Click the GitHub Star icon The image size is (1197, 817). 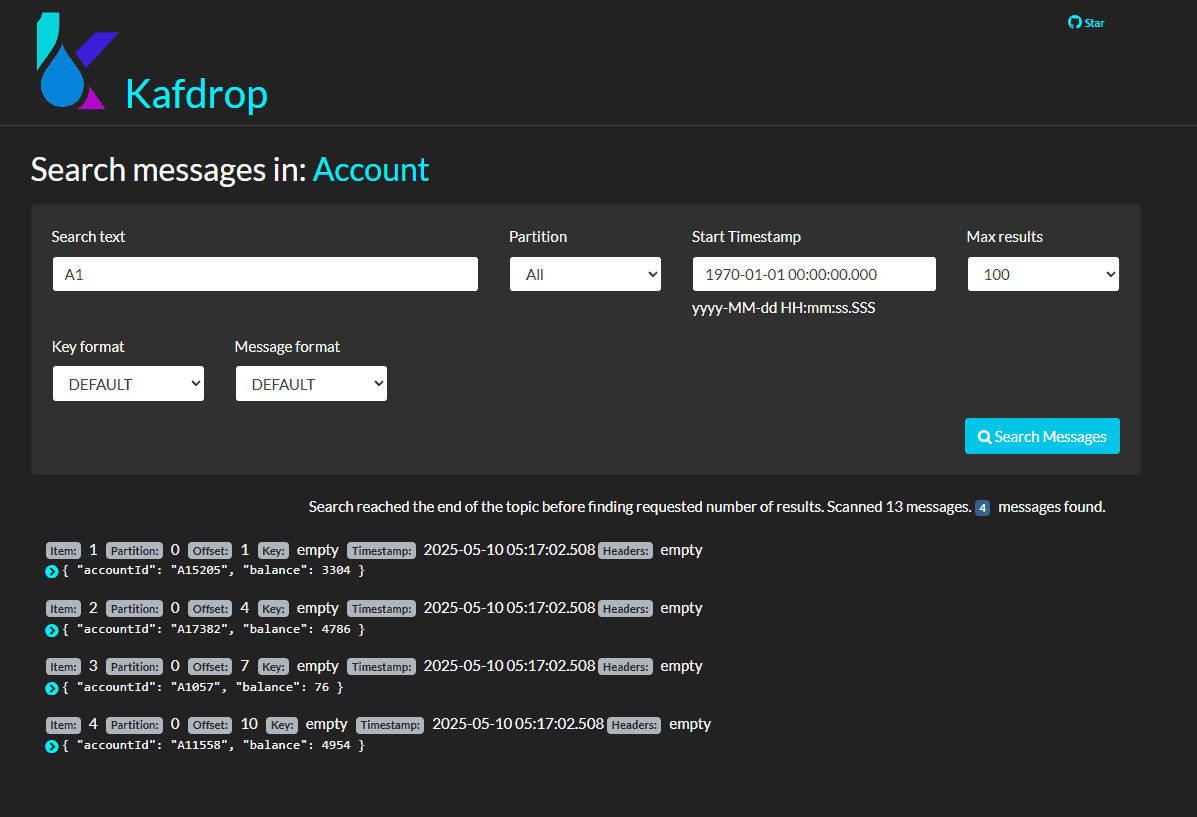click(1075, 22)
